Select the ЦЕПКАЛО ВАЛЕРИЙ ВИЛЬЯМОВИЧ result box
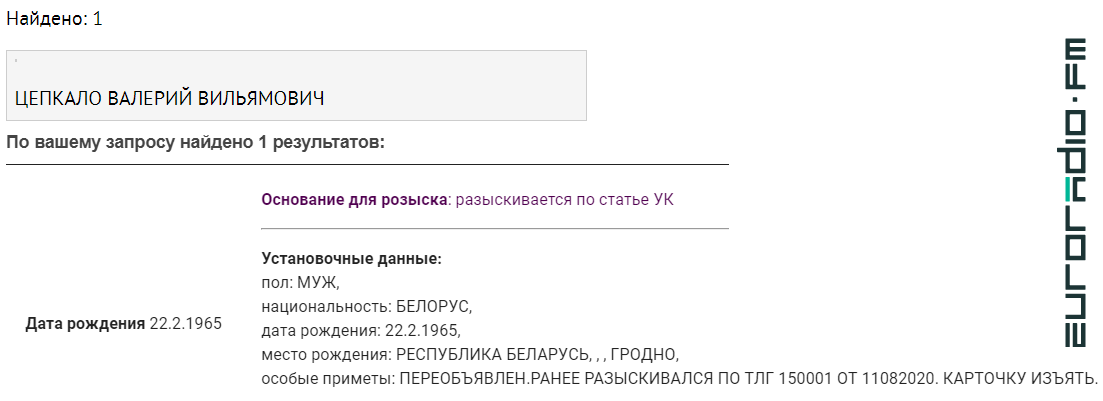 [296, 85]
